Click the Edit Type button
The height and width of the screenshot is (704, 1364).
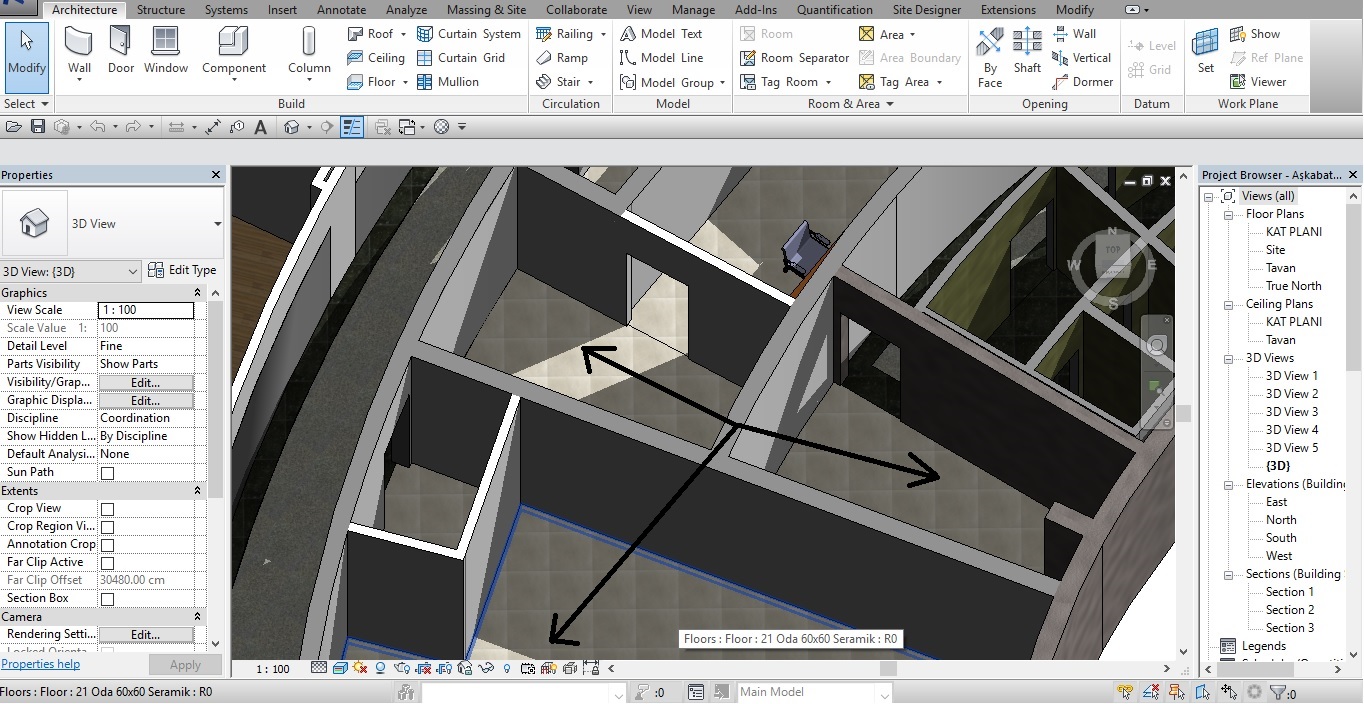pos(182,270)
